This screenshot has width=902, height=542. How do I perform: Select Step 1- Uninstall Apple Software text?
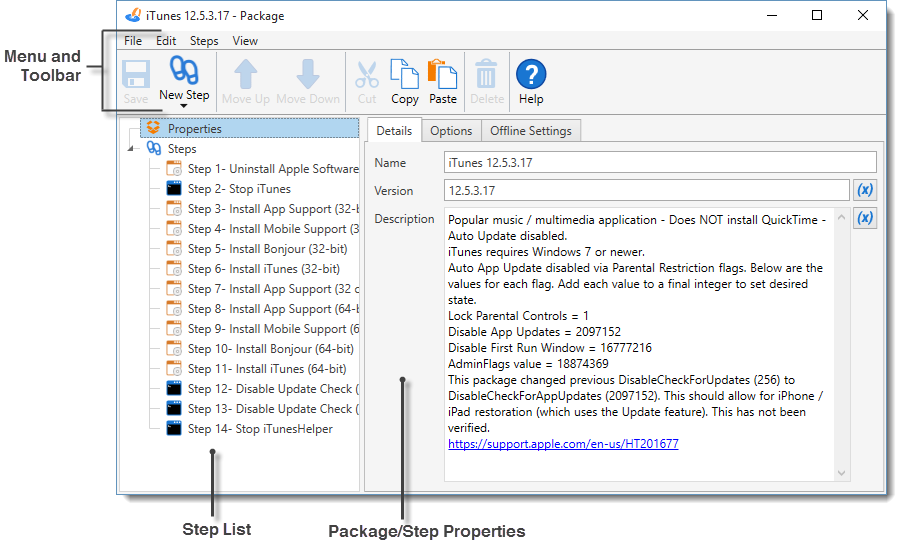pos(273,169)
